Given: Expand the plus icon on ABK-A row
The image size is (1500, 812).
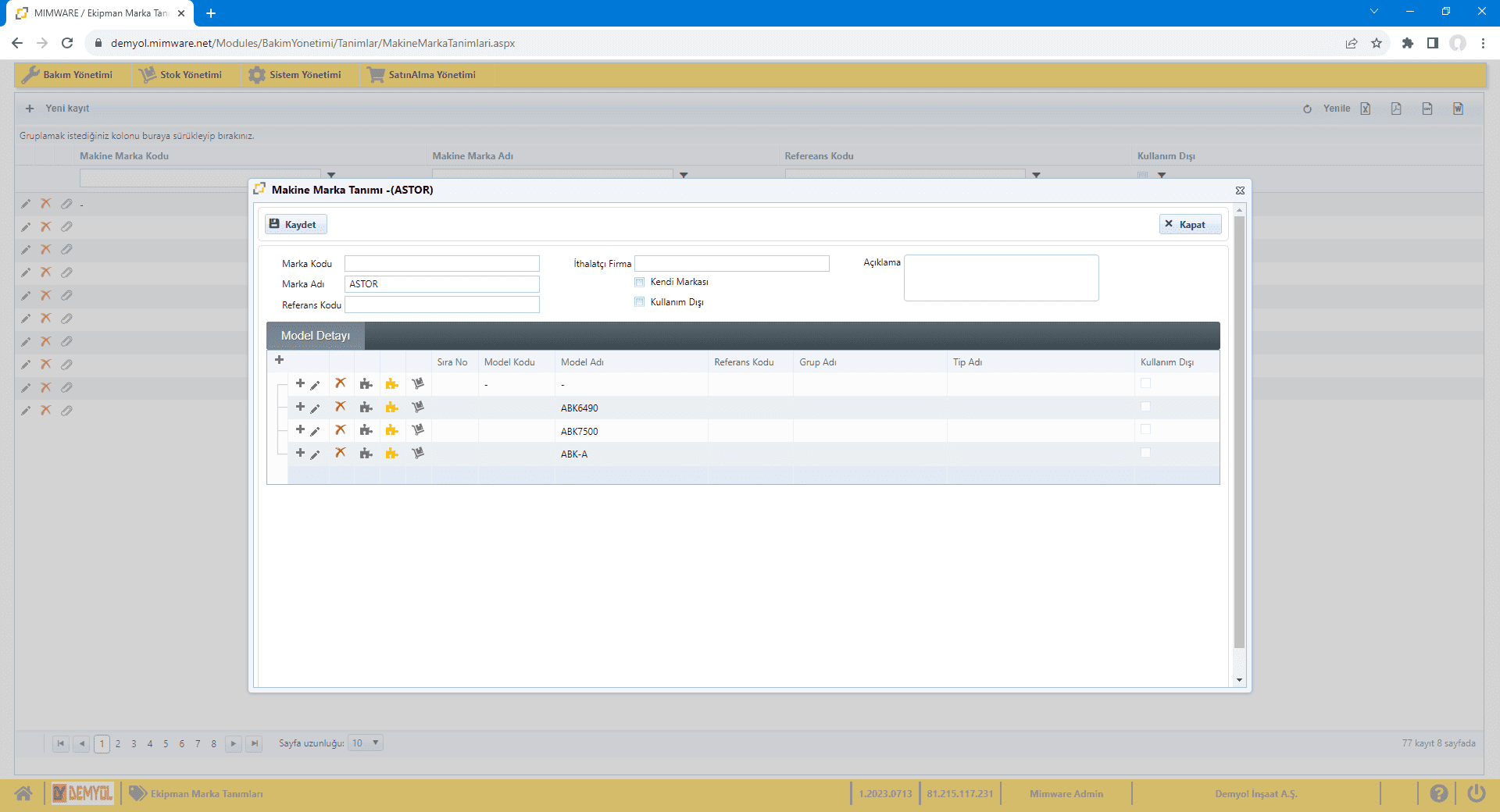Looking at the screenshot, I should click(300, 453).
